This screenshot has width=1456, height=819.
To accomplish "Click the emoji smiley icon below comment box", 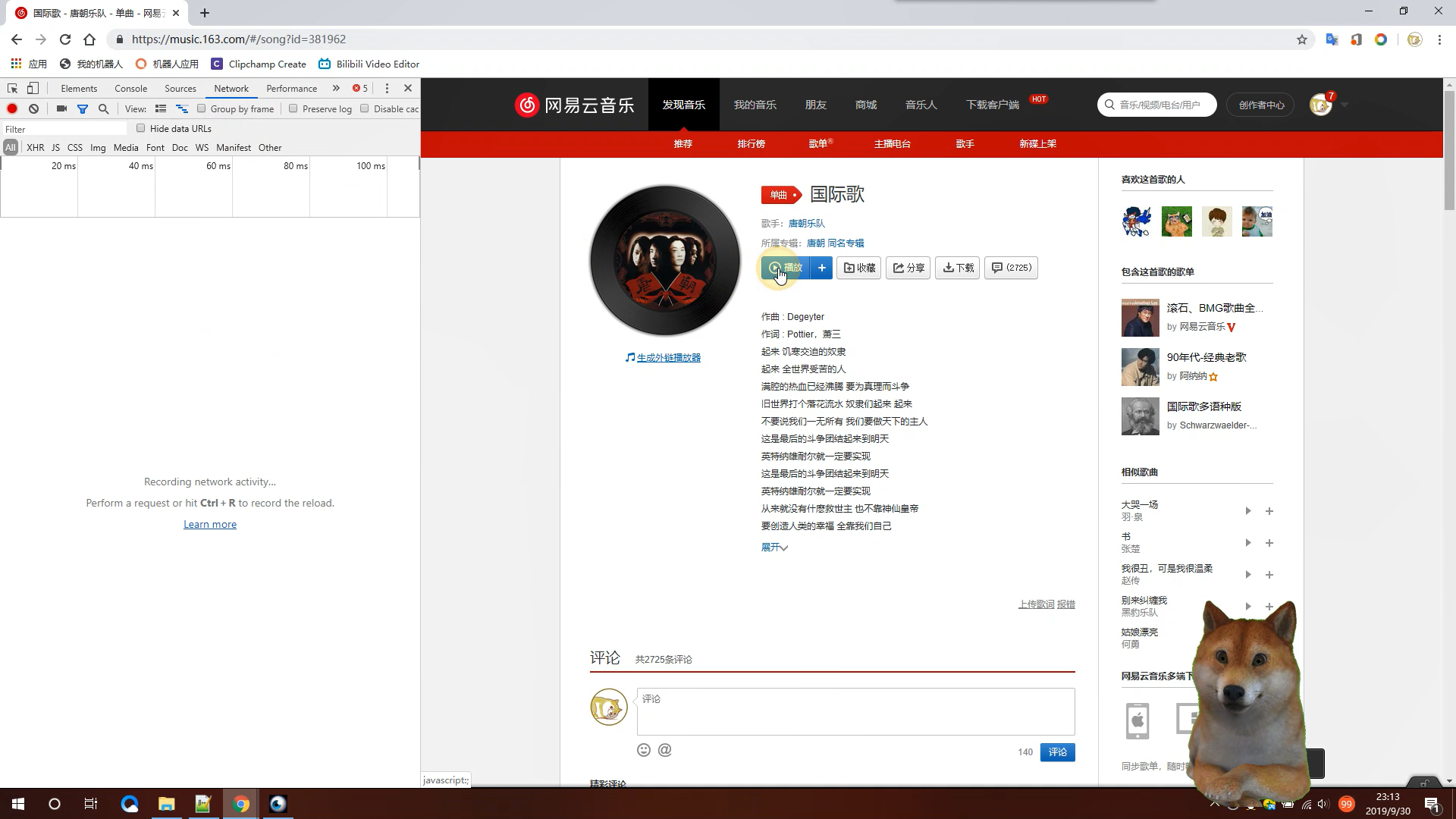I will tap(644, 750).
